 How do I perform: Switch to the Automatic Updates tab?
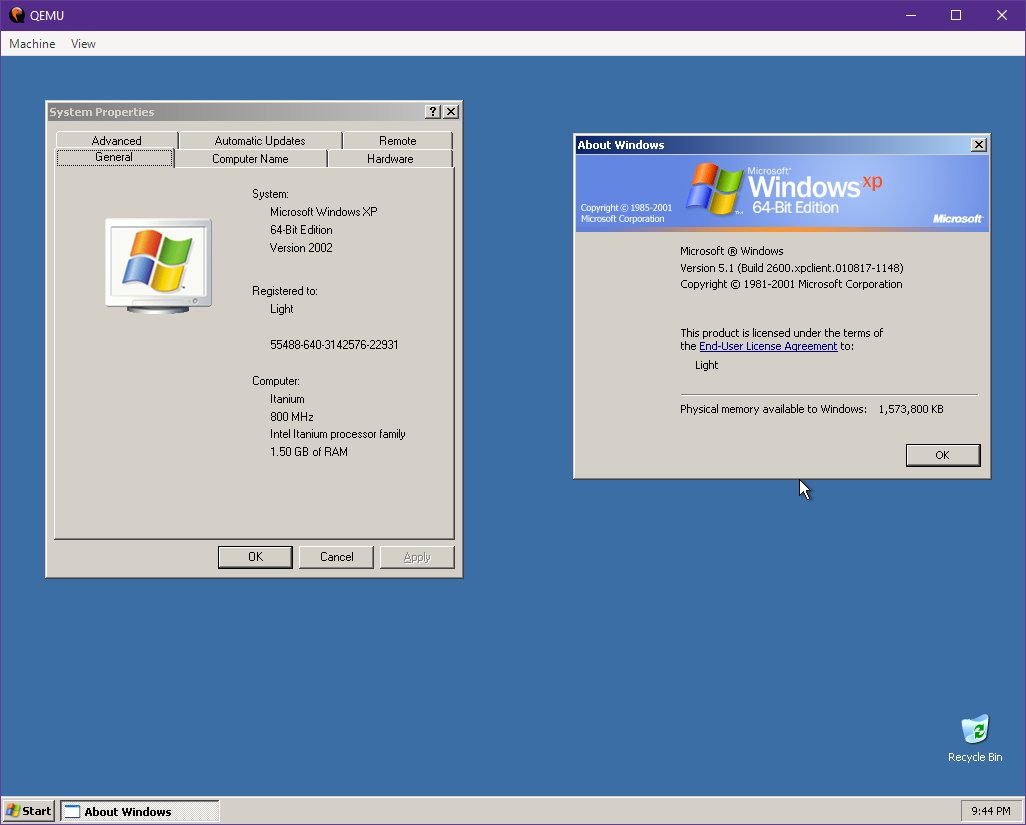pos(260,140)
